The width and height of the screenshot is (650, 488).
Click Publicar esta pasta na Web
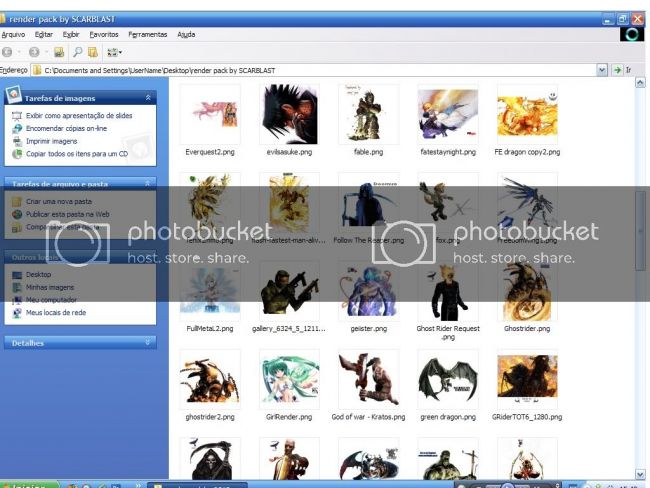68,214
